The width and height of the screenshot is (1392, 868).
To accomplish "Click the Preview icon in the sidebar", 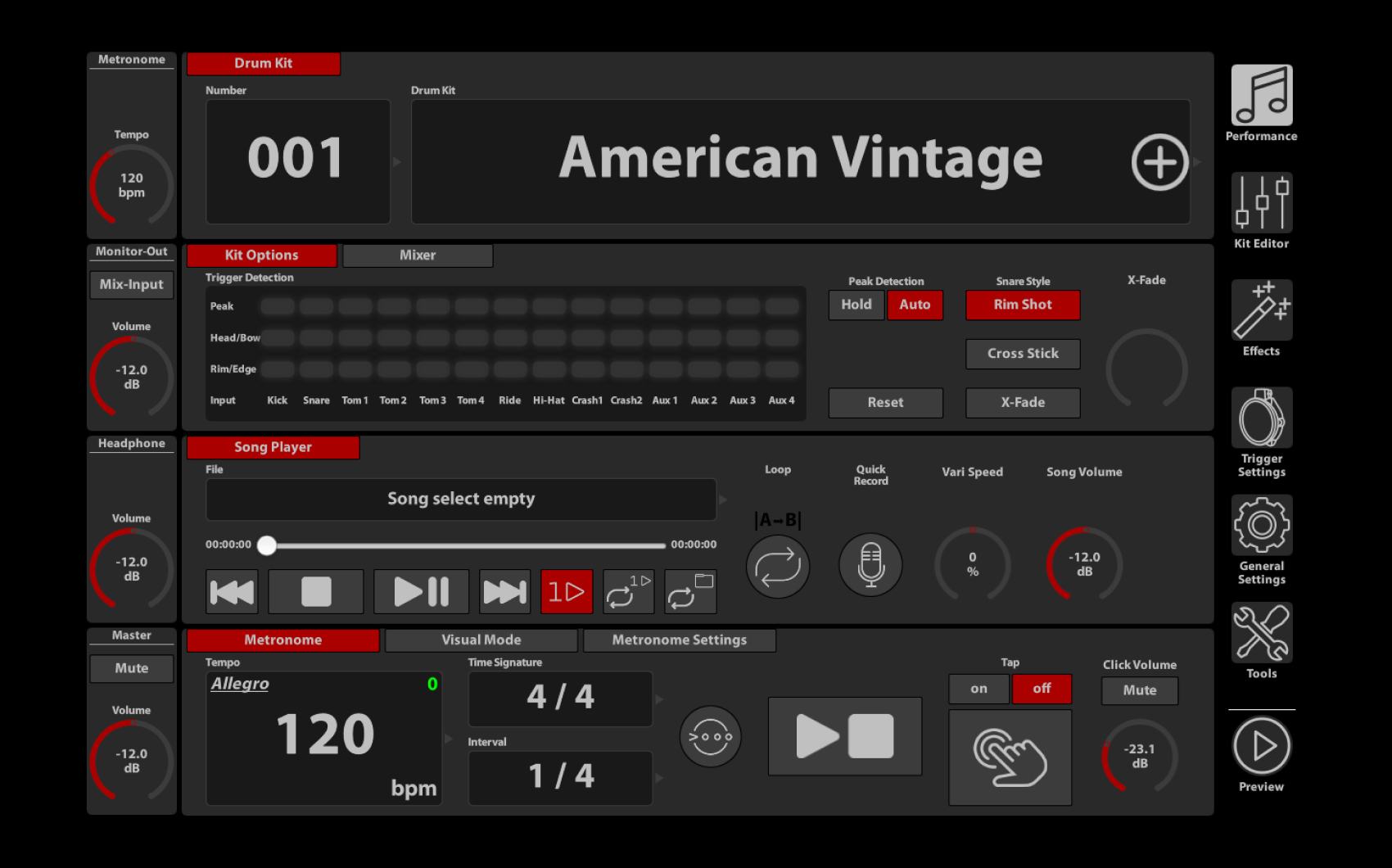I will 1261,747.
